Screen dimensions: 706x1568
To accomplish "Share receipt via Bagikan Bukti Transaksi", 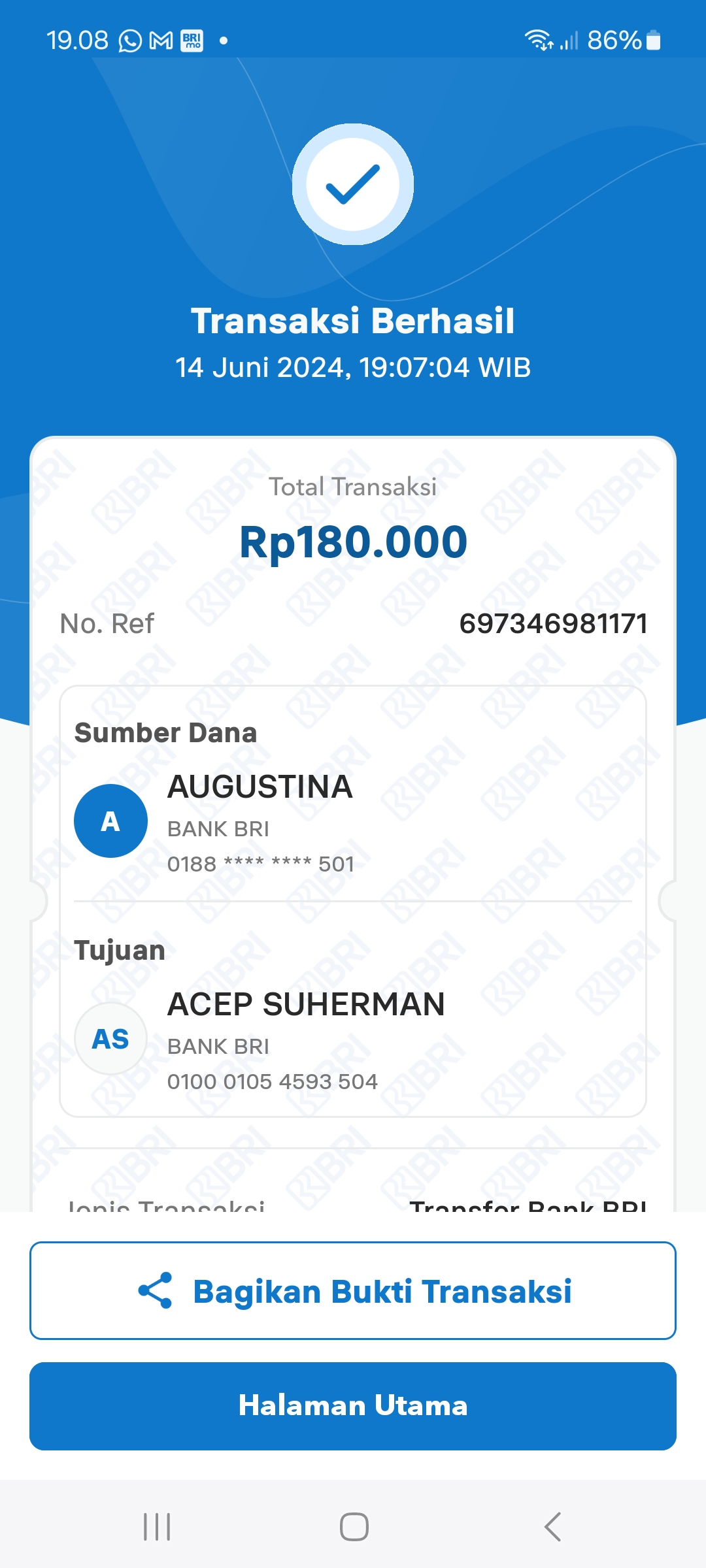I will coord(353,1290).
